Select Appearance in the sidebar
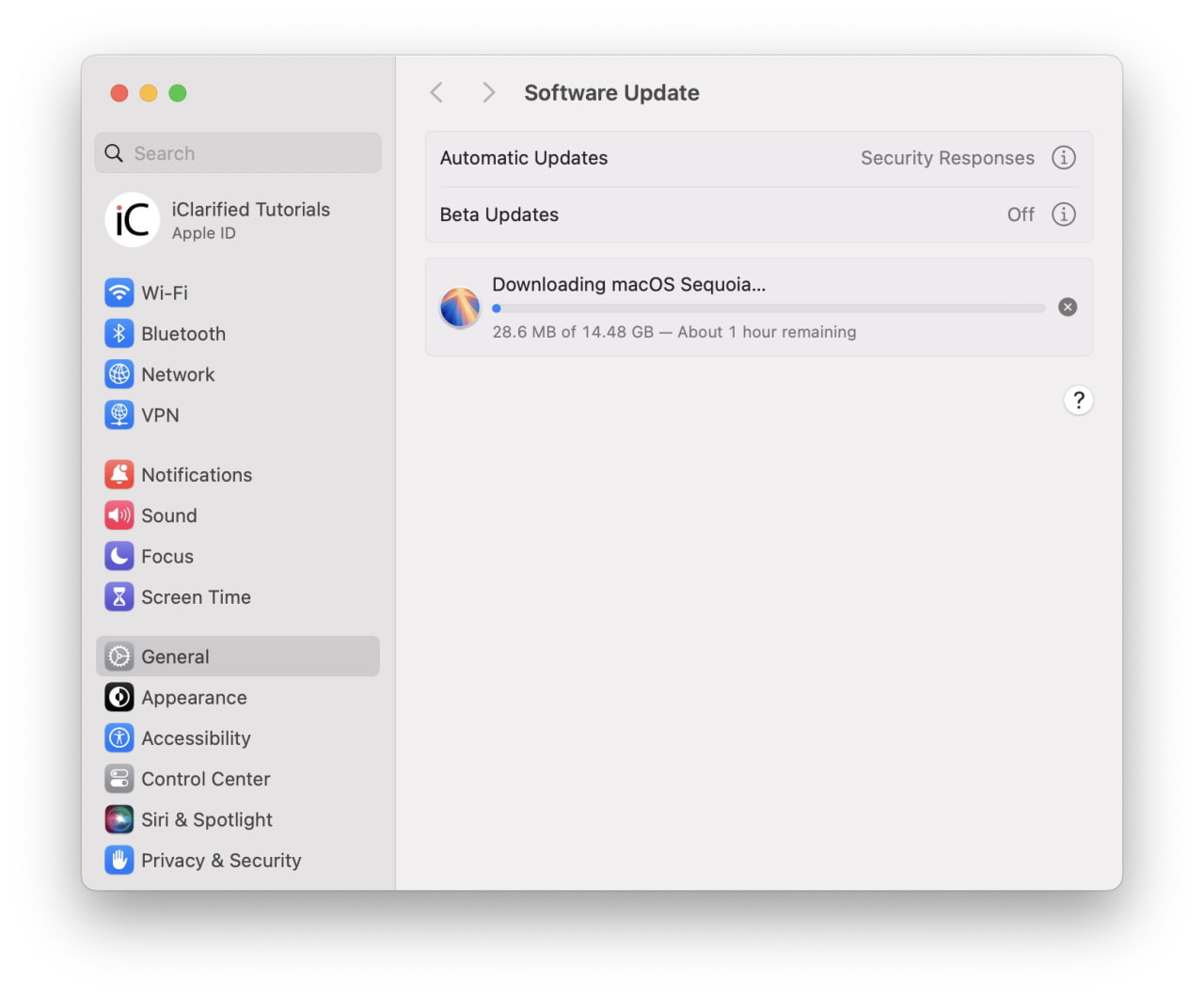This screenshot has width=1204, height=998. (x=194, y=697)
